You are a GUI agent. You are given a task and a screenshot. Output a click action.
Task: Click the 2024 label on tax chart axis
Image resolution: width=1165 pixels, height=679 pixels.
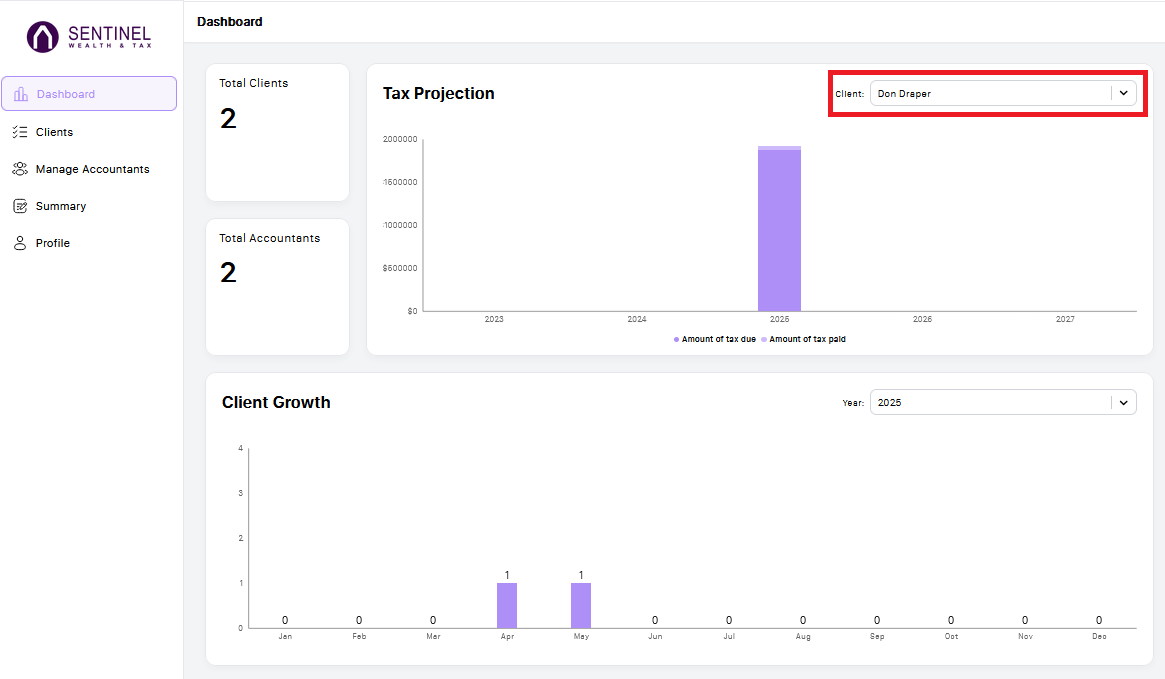coord(637,319)
